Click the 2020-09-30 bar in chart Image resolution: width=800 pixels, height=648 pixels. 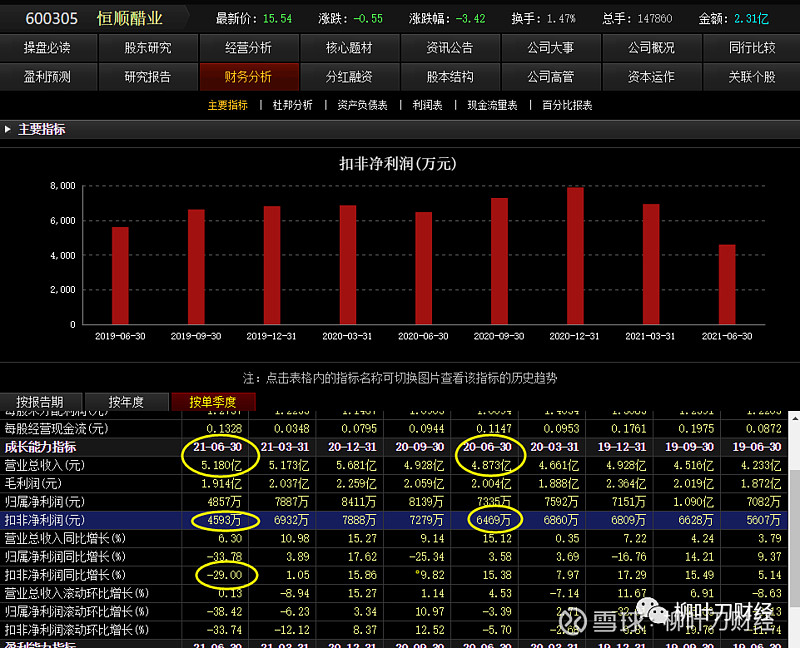tap(499, 261)
